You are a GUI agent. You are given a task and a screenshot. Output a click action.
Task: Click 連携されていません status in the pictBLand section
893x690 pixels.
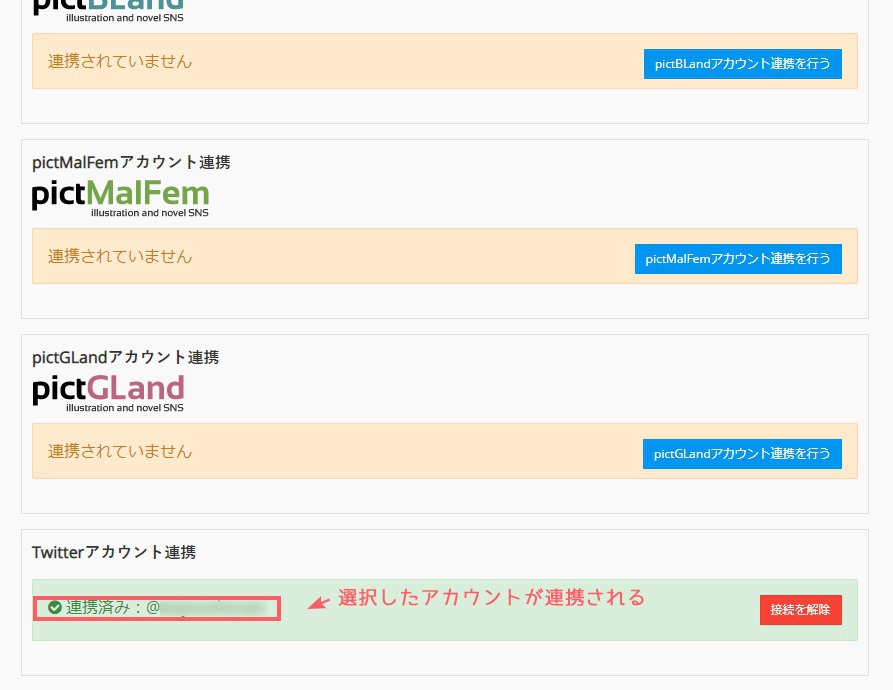tap(120, 61)
